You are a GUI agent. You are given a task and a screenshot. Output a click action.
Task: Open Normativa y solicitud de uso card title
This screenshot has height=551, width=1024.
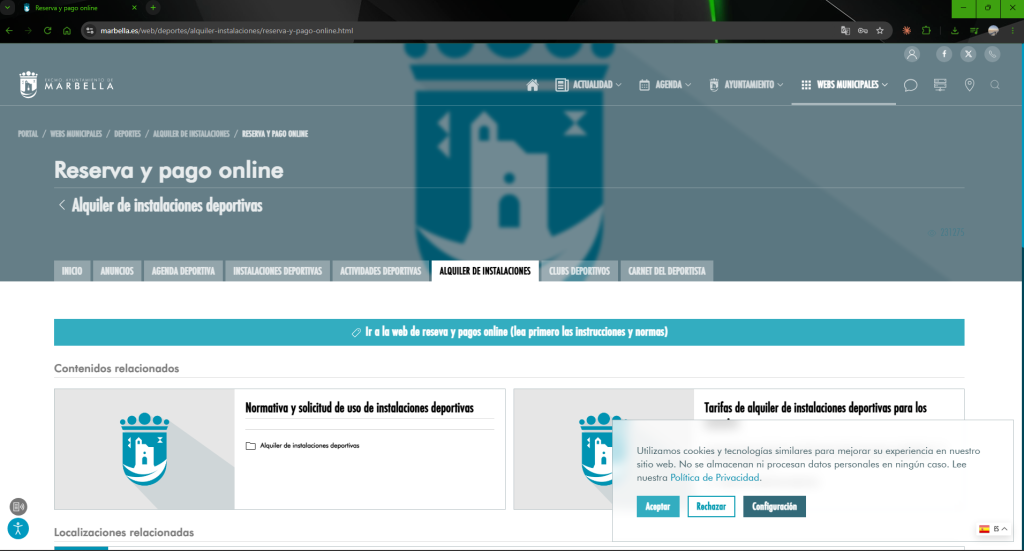click(359, 408)
